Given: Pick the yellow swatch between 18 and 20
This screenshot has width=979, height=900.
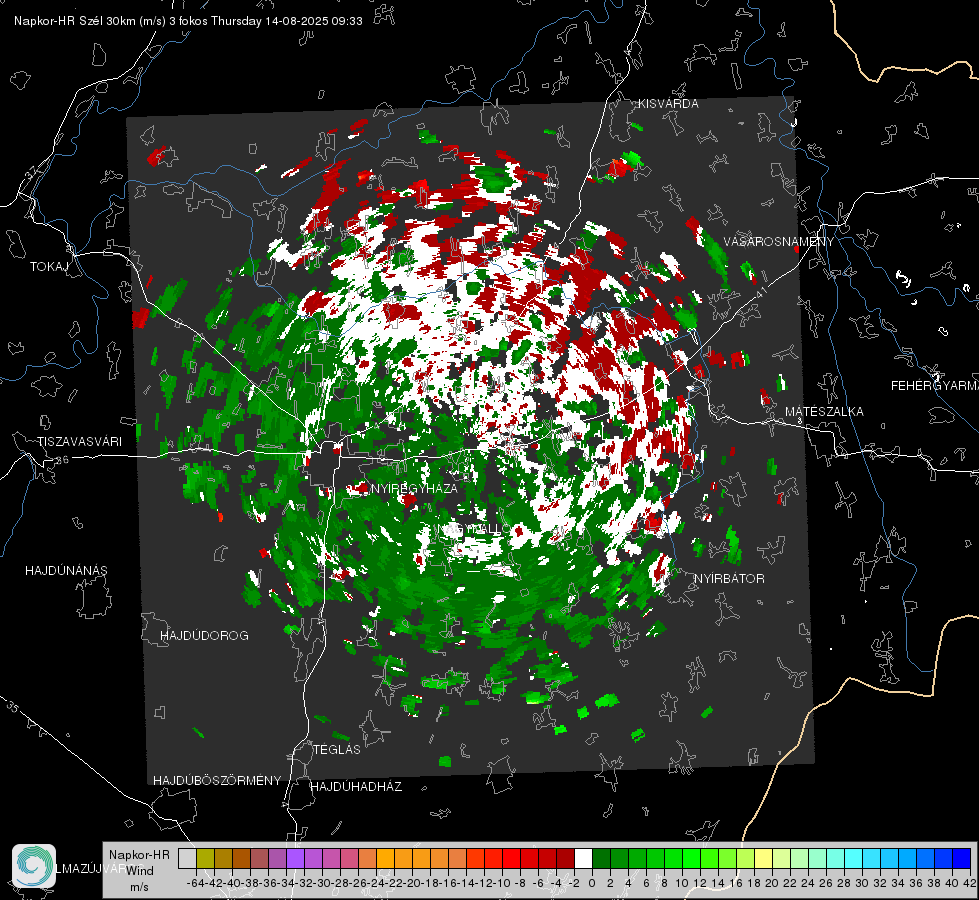Looking at the screenshot, I should pos(764,858).
